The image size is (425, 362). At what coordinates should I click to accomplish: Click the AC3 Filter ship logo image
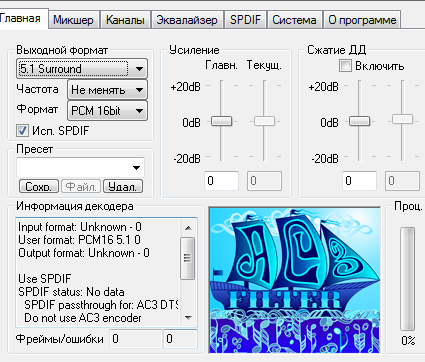295,280
